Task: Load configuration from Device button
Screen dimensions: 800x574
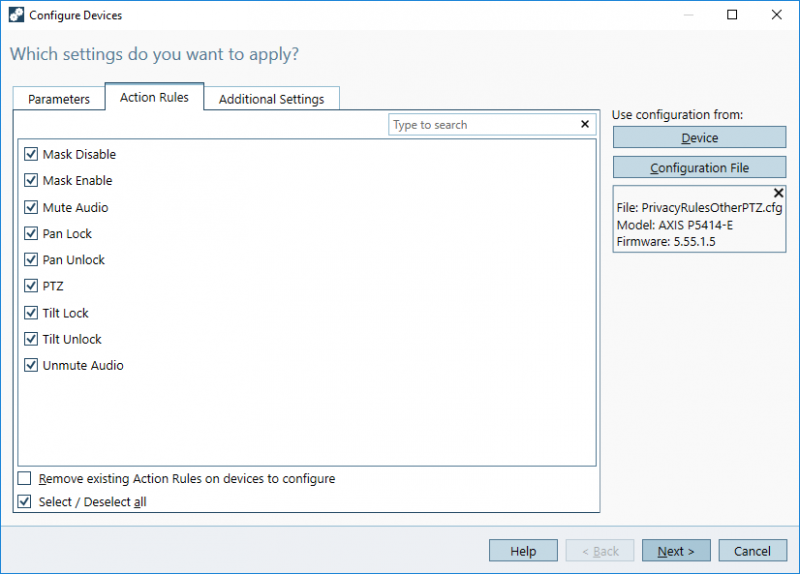Action: coord(699,137)
